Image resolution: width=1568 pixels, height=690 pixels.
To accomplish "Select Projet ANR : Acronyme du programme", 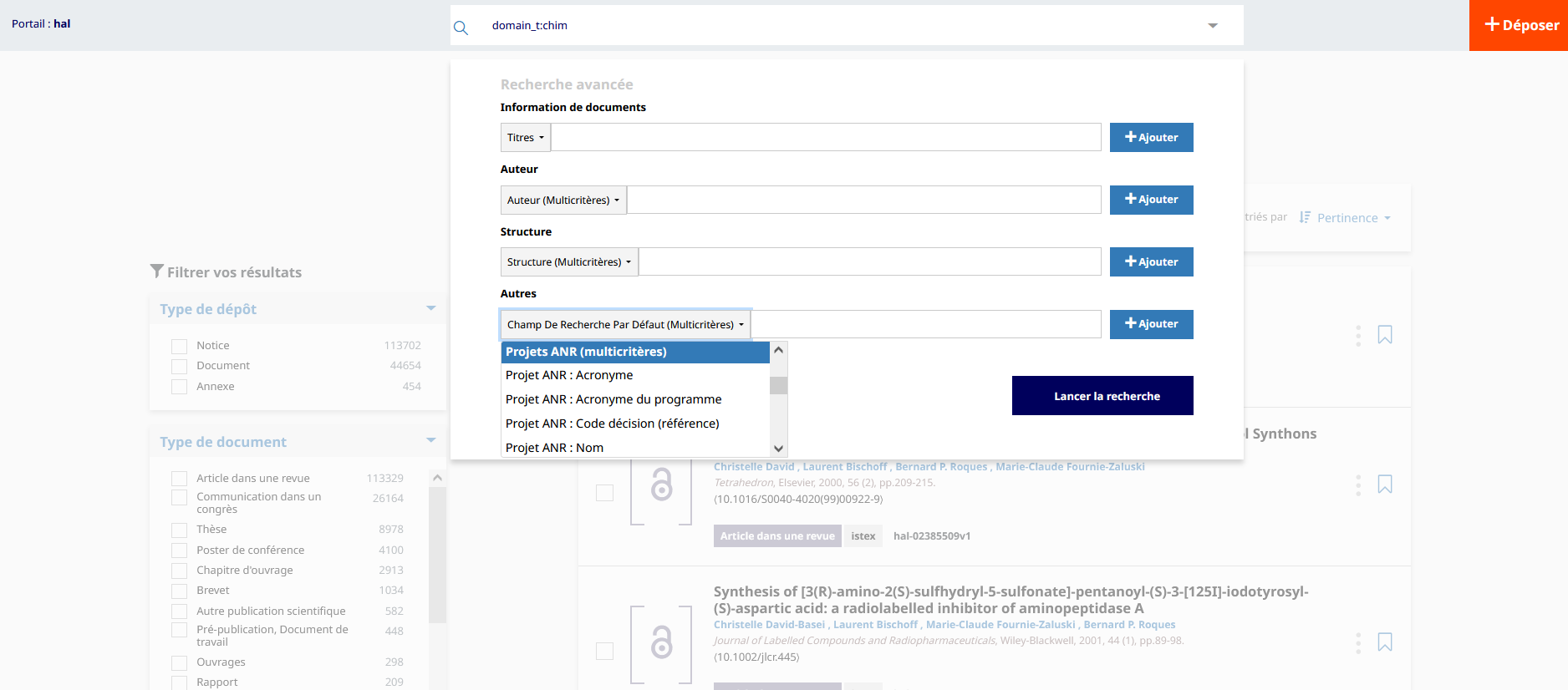I will click(635, 399).
